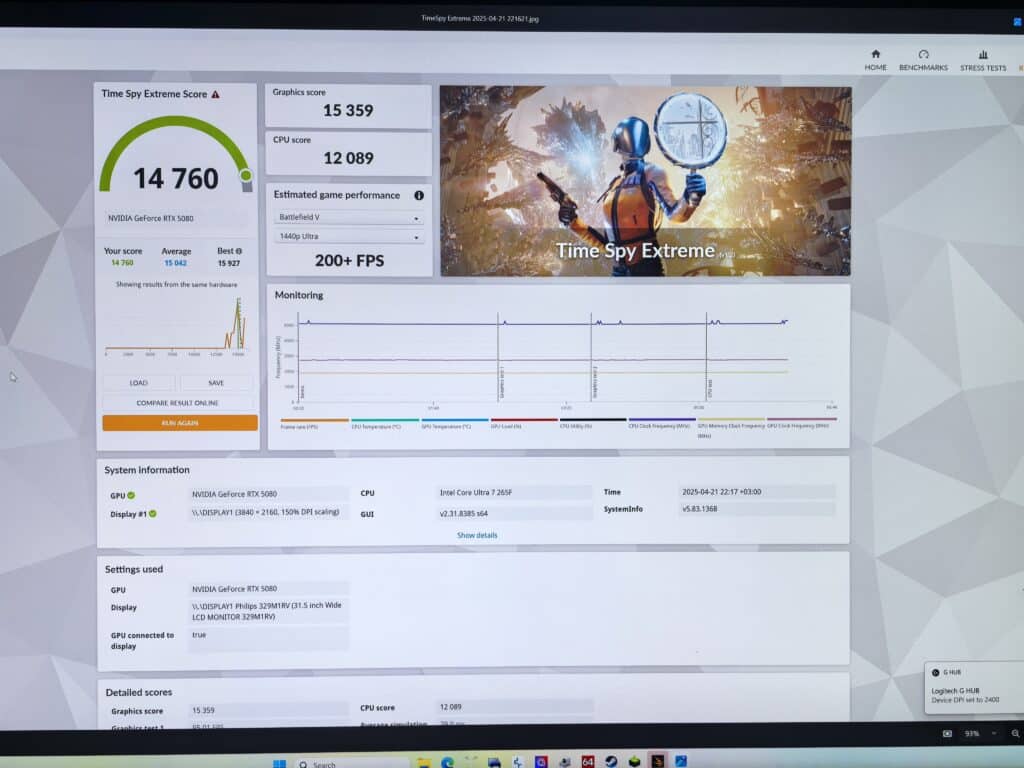The width and height of the screenshot is (1024, 768).
Task: Open Steam from the taskbar
Action: pyautogui.click(x=611, y=761)
